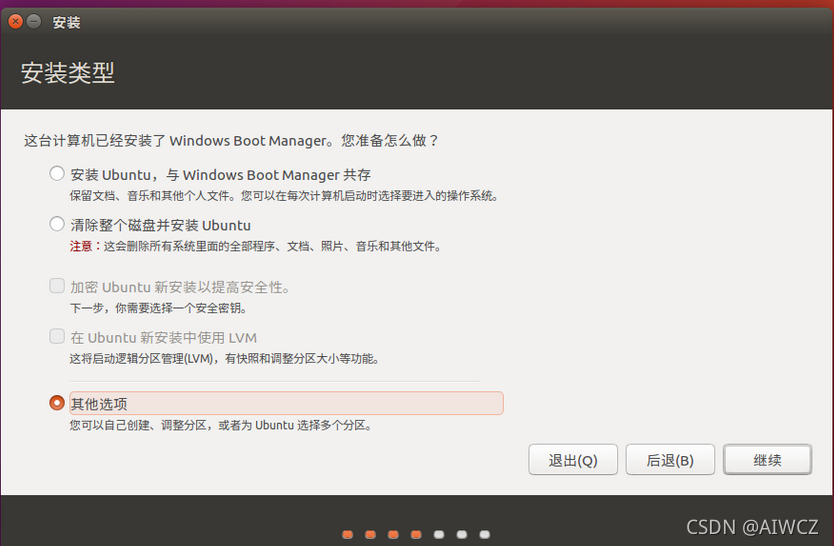Enable LVM for the new Ubuntu installation
The height and width of the screenshot is (546, 834).
pos(57,336)
